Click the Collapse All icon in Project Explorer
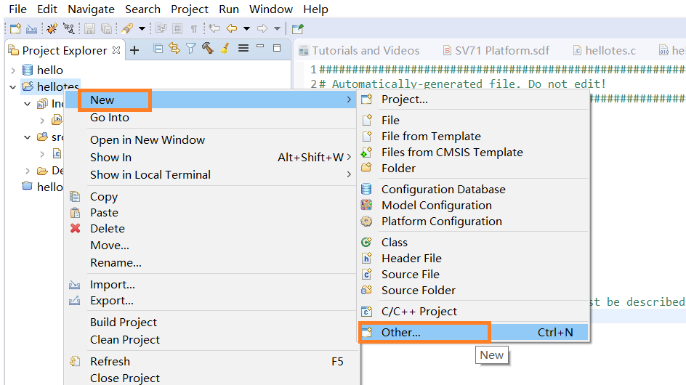This screenshot has width=686, height=385. (158, 49)
